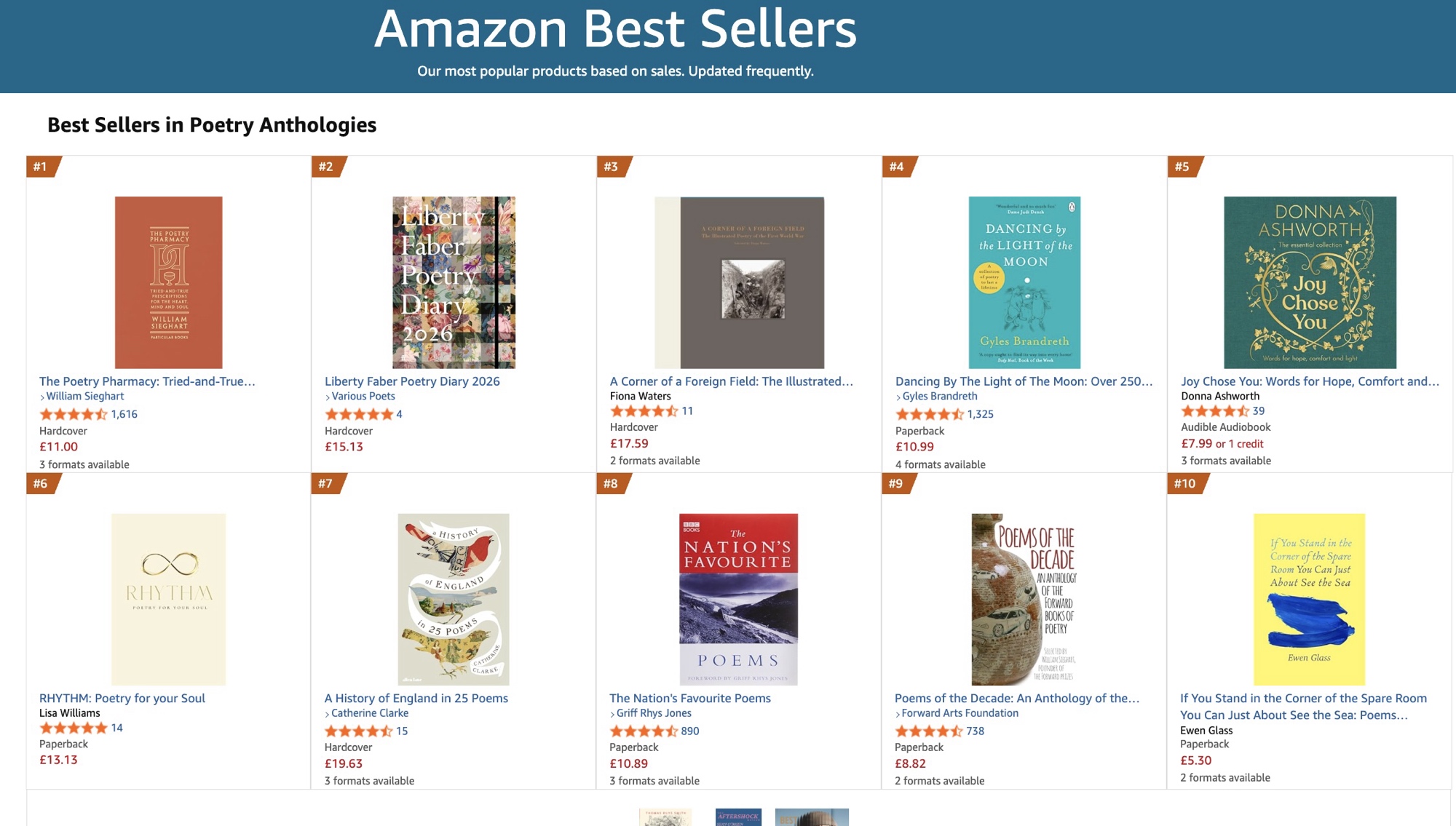The width and height of the screenshot is (1456, 826).
Task: Click The Nation's Favourite Poems cover
Action: 738,599
